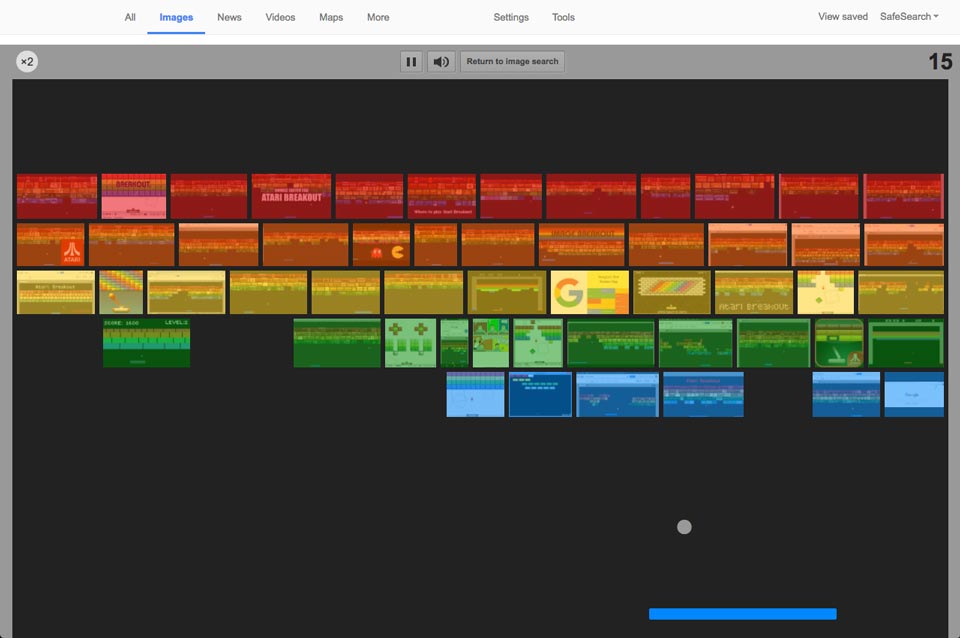Click Return to image search
The width and height of the screenshot is (960, 638).
point(512,61)
